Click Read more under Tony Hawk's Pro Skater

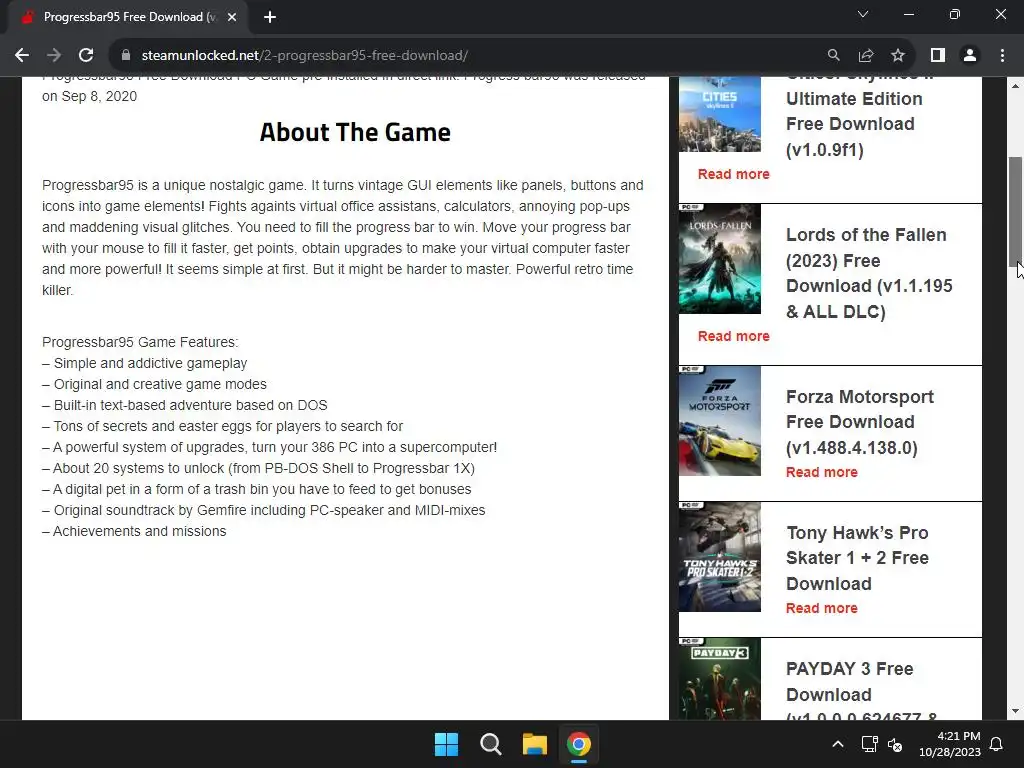point(822,608)
